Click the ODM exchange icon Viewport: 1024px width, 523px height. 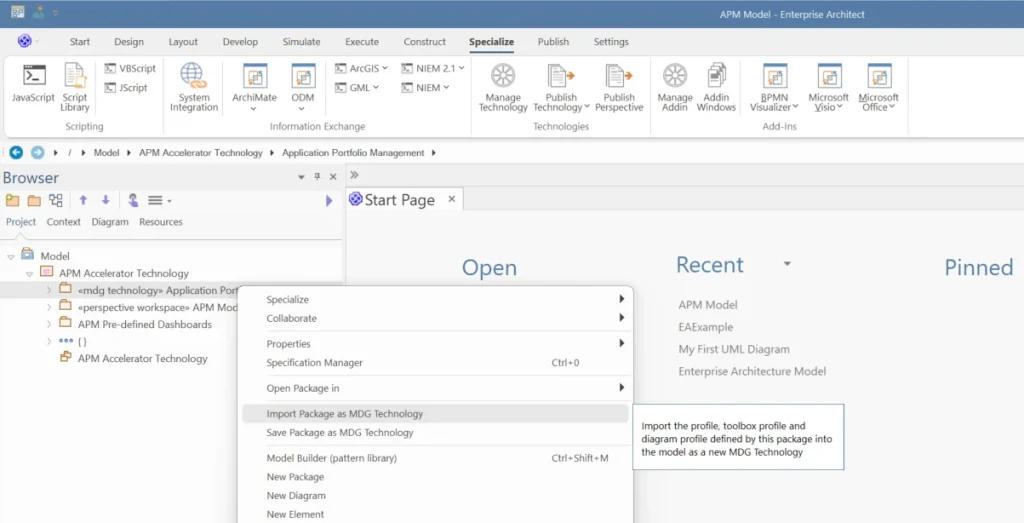coord(303,76)
